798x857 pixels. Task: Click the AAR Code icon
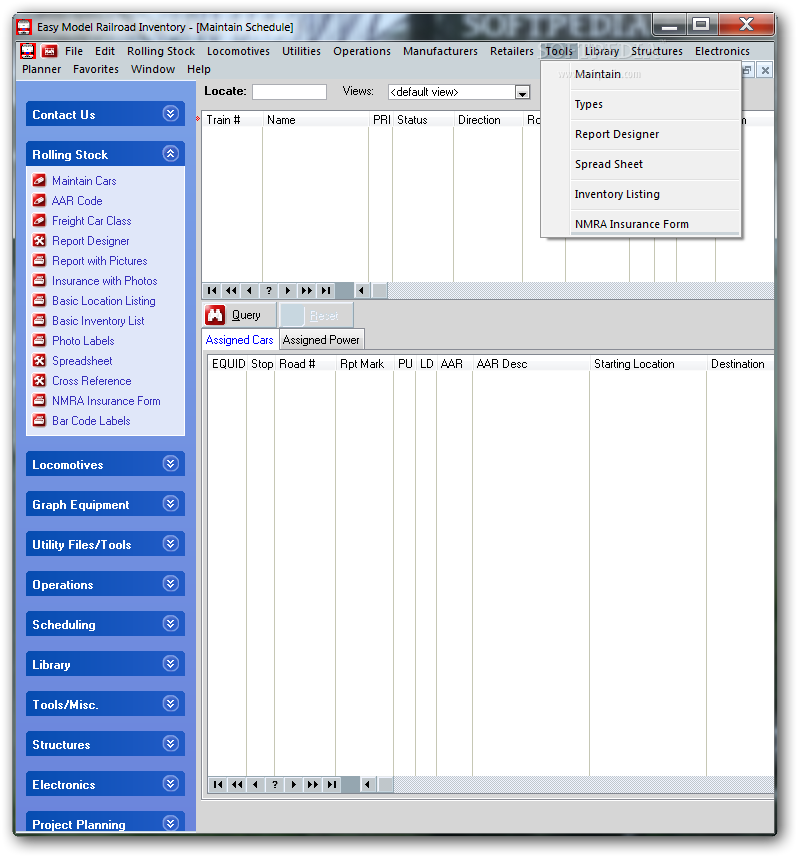pyautogui.click(x=39, y=201)
